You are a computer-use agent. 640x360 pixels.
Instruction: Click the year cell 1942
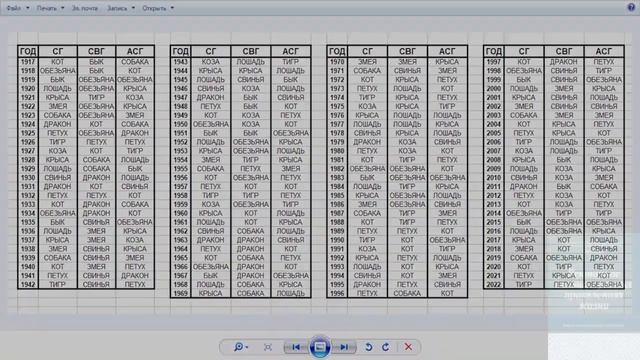(x=28, y=284)
